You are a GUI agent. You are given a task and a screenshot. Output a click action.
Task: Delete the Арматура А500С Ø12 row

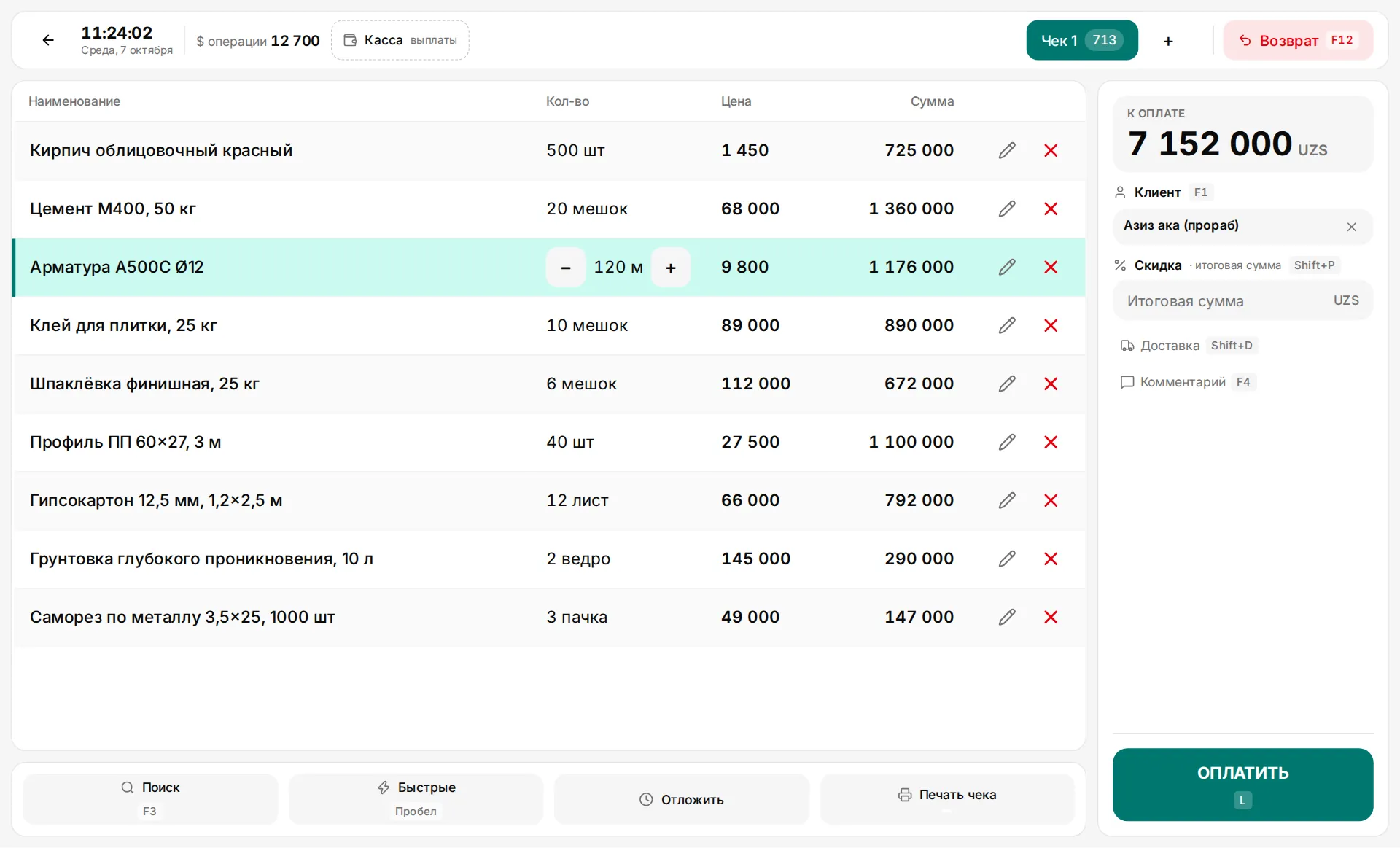(1051, 267)
